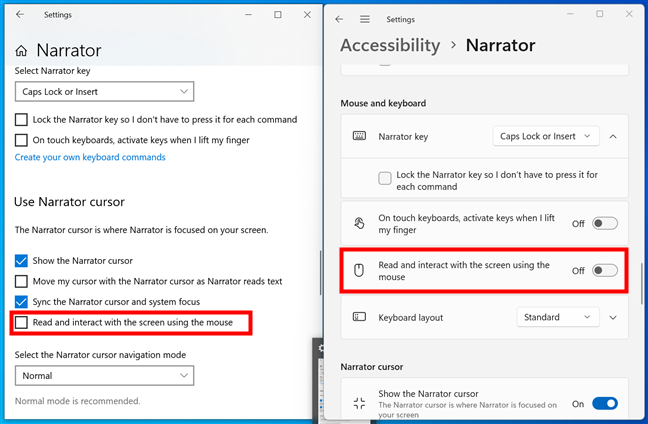Click the right window vertical scrollbar
This screenshot has height=424, width=648.
(x=641, y=283)
